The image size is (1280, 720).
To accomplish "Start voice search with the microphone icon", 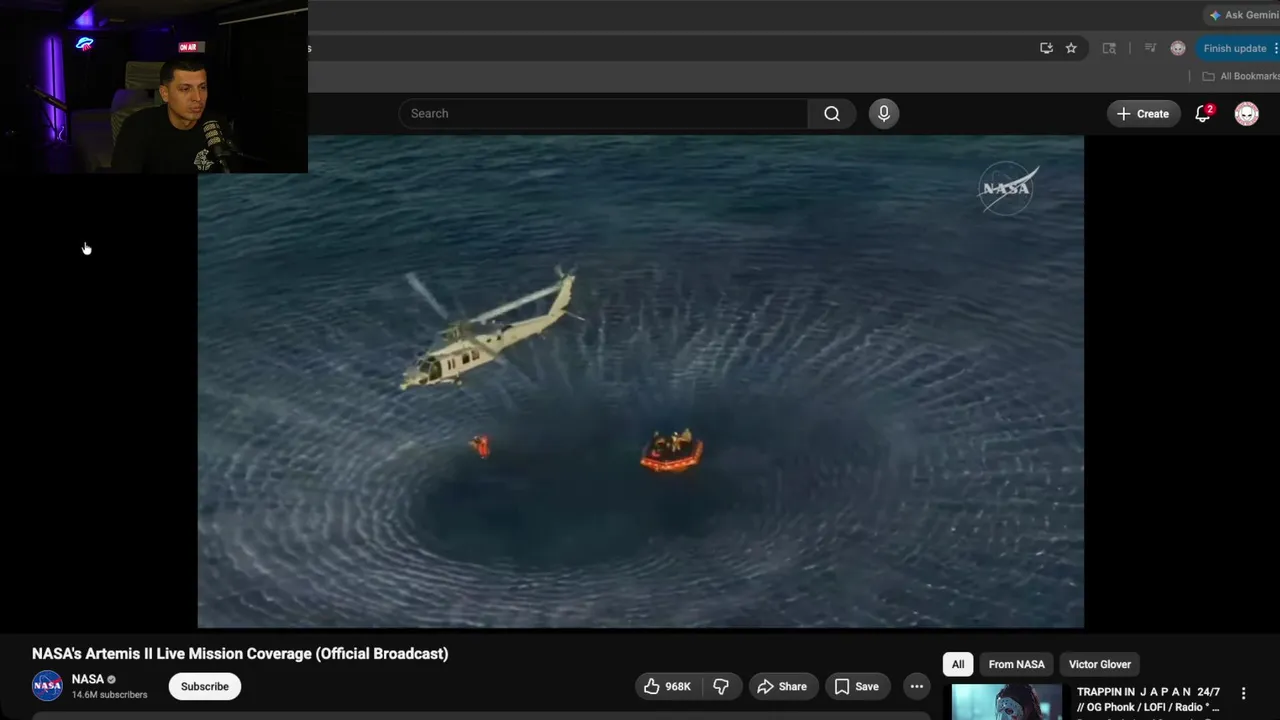I will coord(883,114).
